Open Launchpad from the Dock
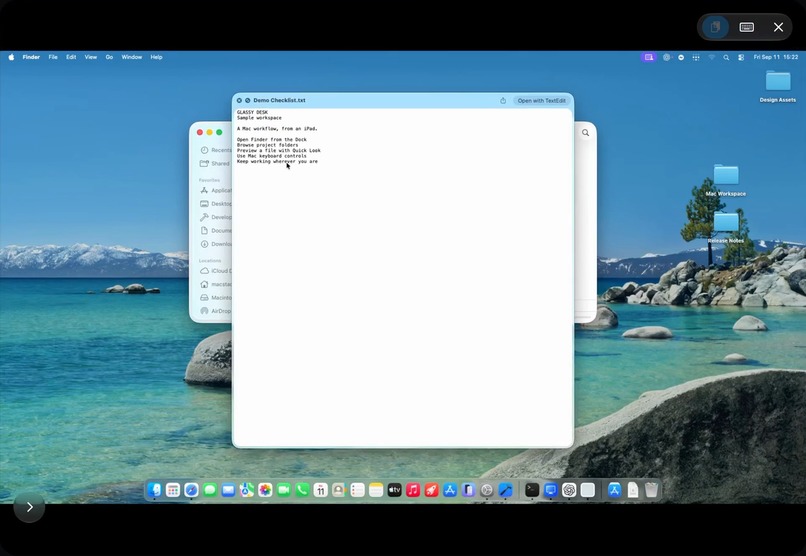Image resolution: width=806 pixels, height=556 pixels. [173, 490]
